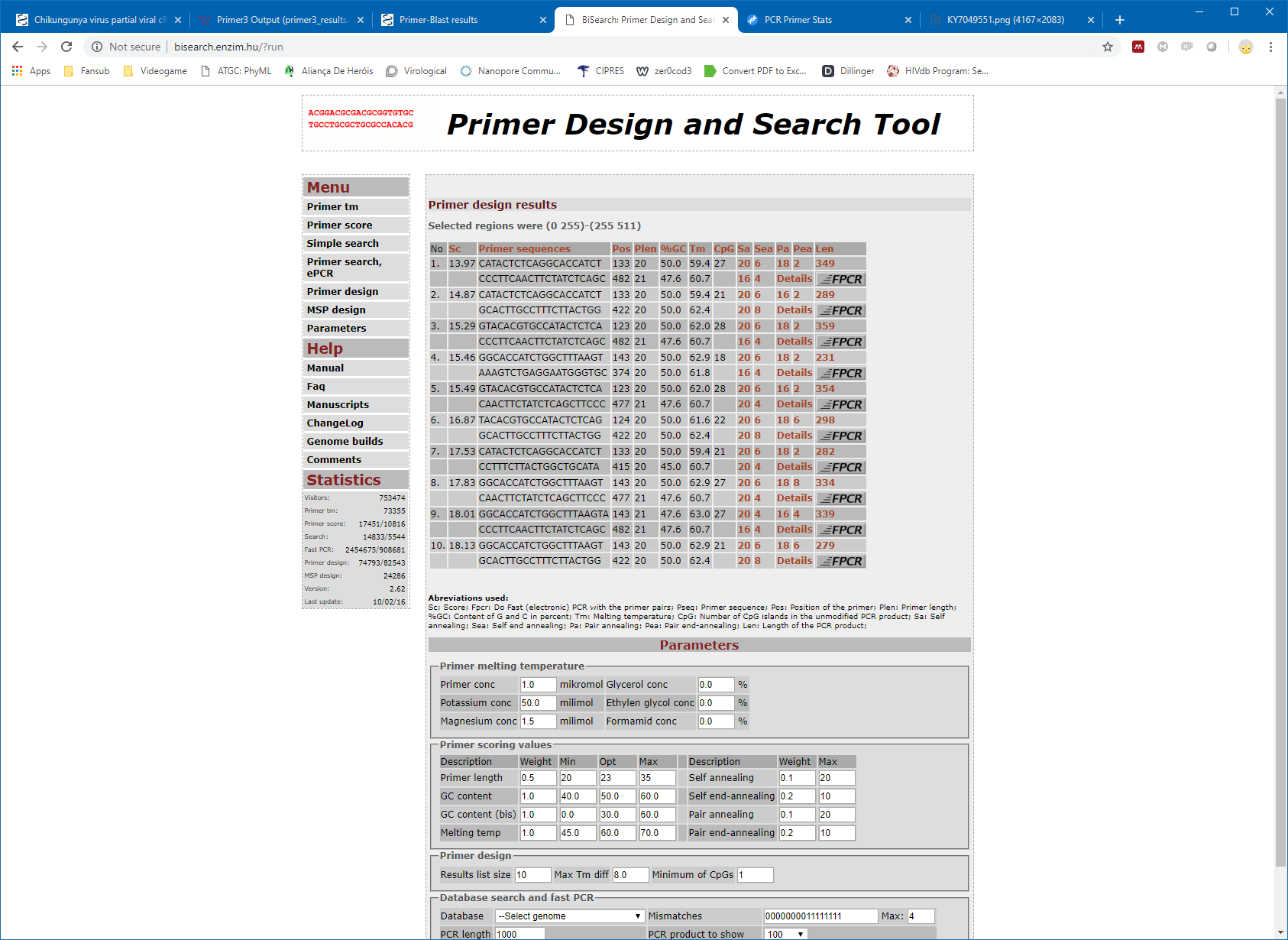Click the Magnesium conc input field

click(538, 721)
